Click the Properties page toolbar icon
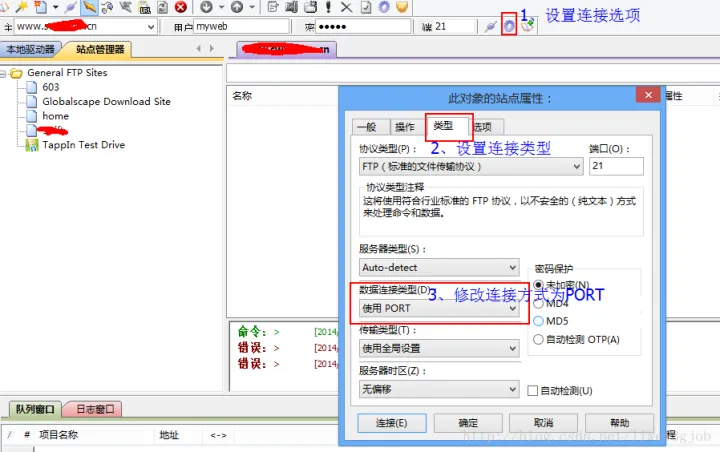This screenshot has height=452, width=720. 366,6
